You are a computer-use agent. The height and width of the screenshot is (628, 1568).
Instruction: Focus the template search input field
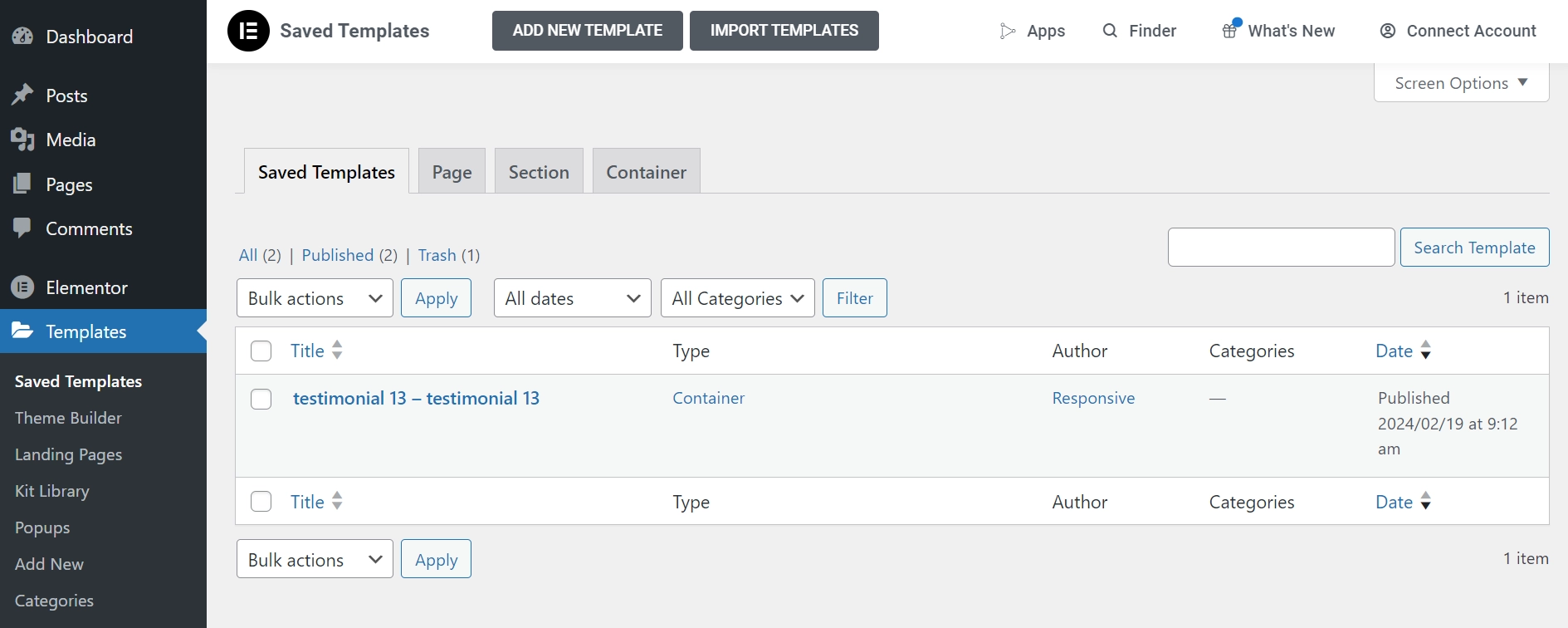tap(1281, 248)
